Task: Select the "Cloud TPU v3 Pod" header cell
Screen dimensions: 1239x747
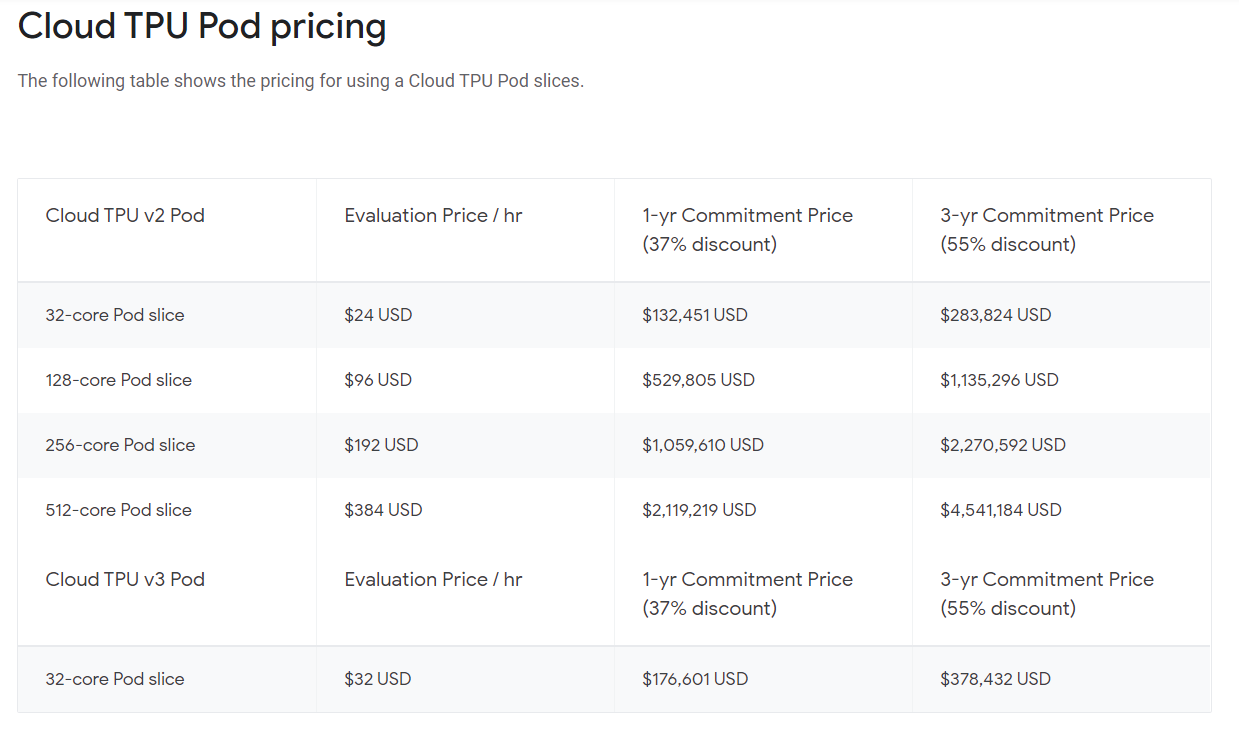Action: tap(125, 580)
